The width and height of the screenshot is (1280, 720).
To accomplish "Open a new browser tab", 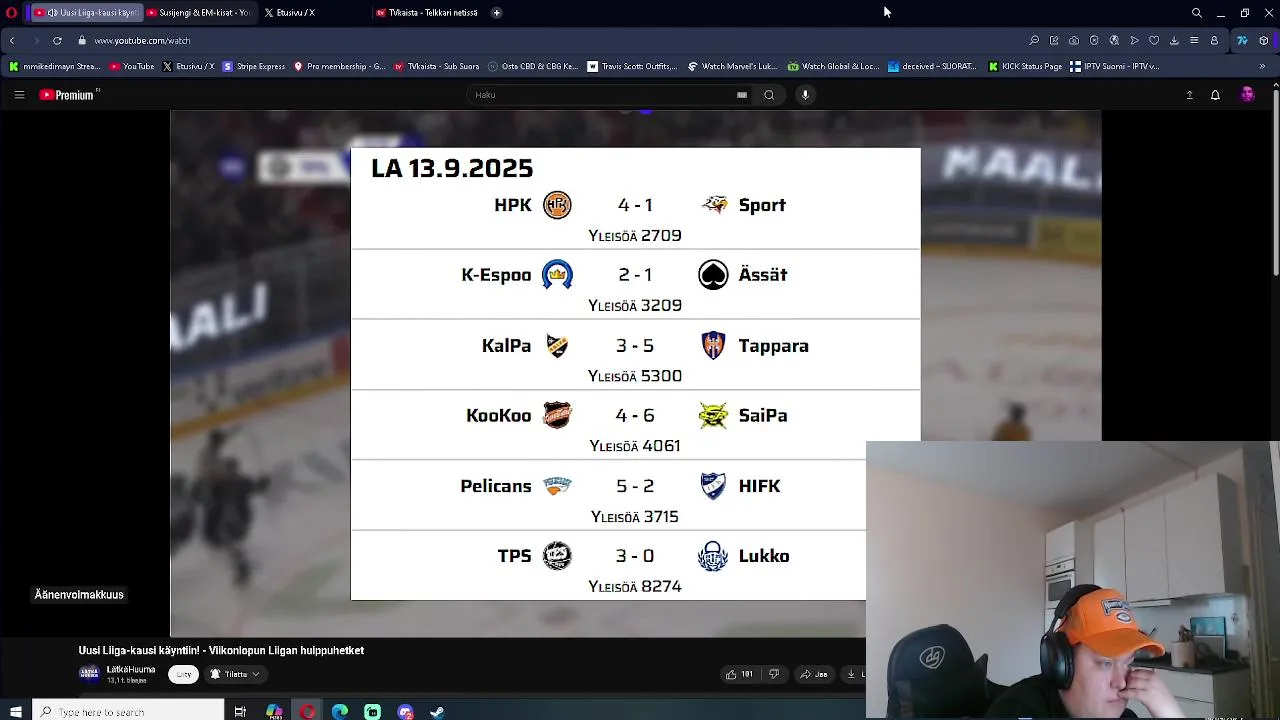I will click(x=496, y=13).
